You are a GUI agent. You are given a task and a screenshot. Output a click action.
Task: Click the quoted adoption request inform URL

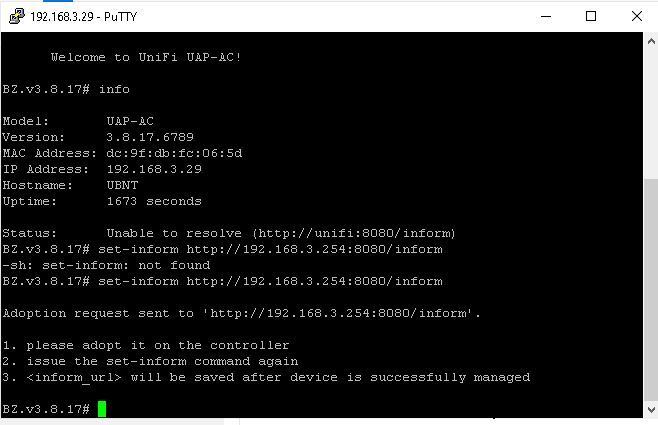tap(338, 313)
